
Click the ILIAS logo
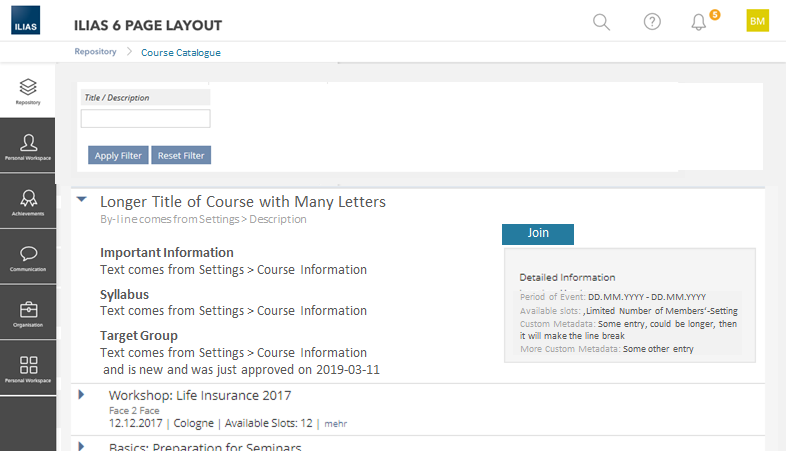tap(26, 22)
